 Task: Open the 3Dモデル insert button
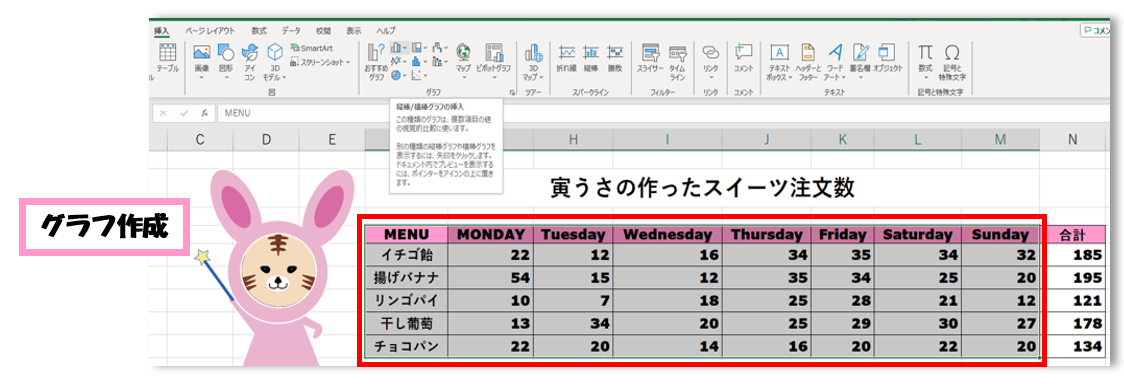(x=274, y=63)
